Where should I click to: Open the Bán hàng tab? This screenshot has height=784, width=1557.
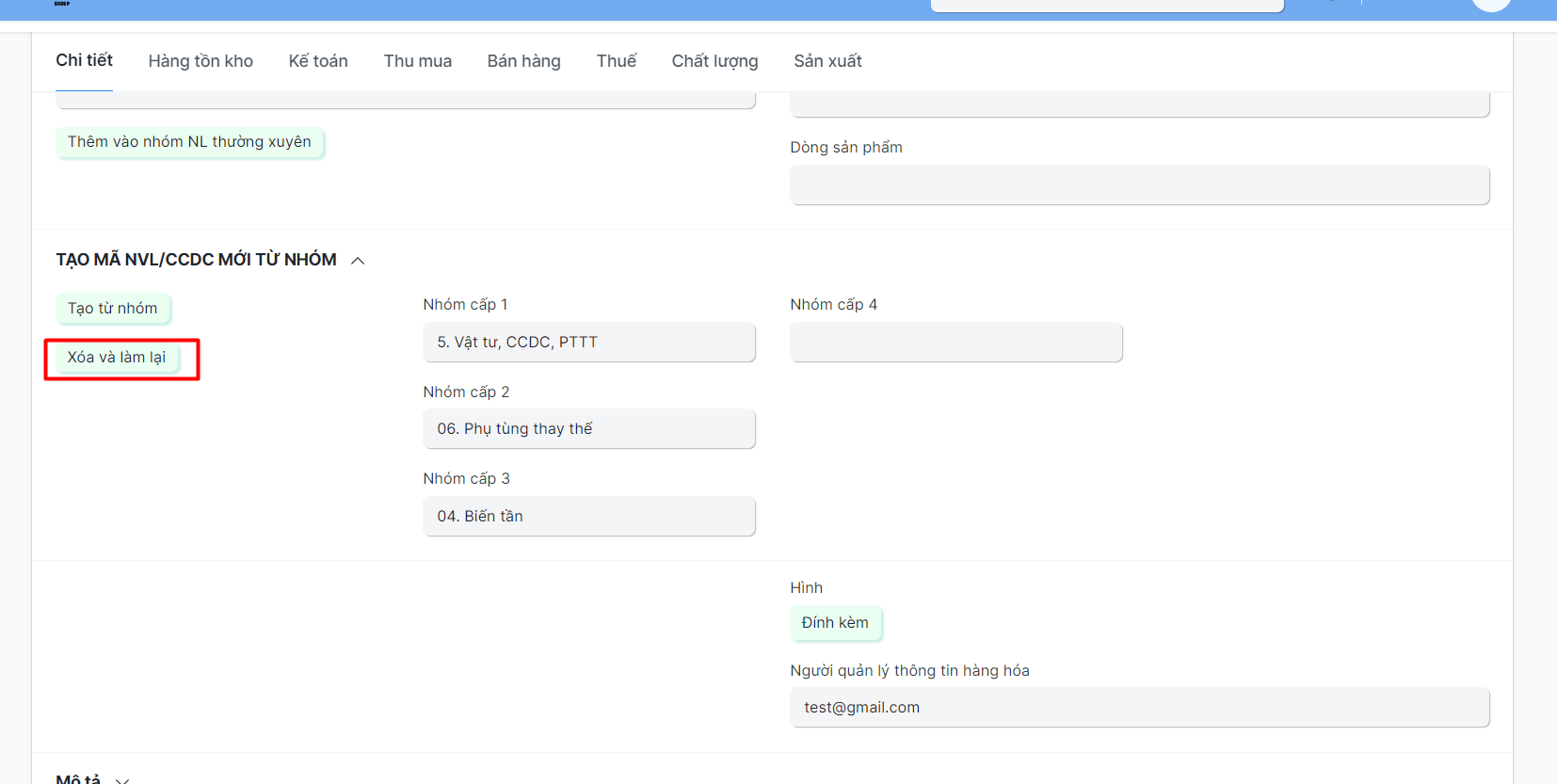523,61
